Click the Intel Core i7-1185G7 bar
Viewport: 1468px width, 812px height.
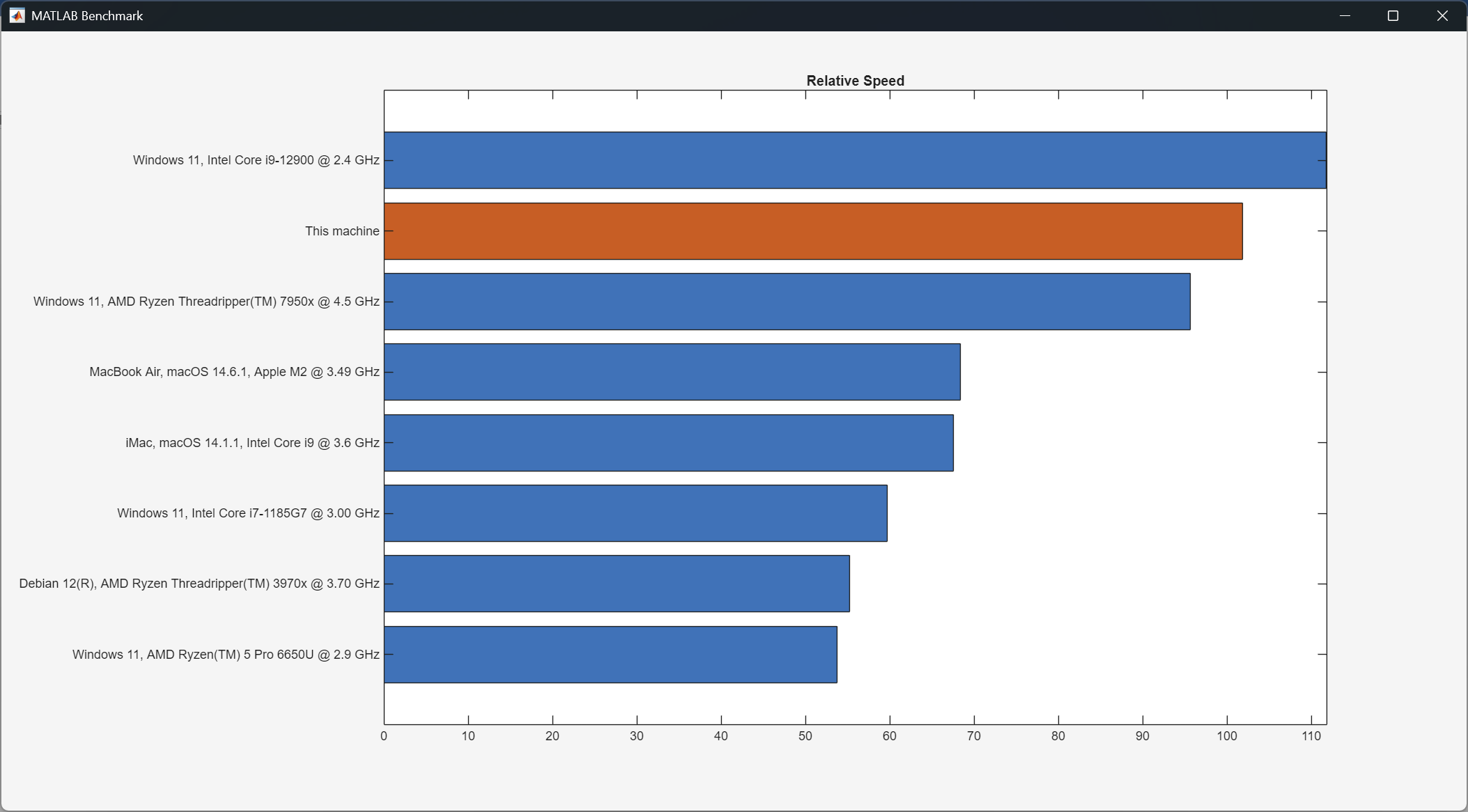click(x=635, y=513)
